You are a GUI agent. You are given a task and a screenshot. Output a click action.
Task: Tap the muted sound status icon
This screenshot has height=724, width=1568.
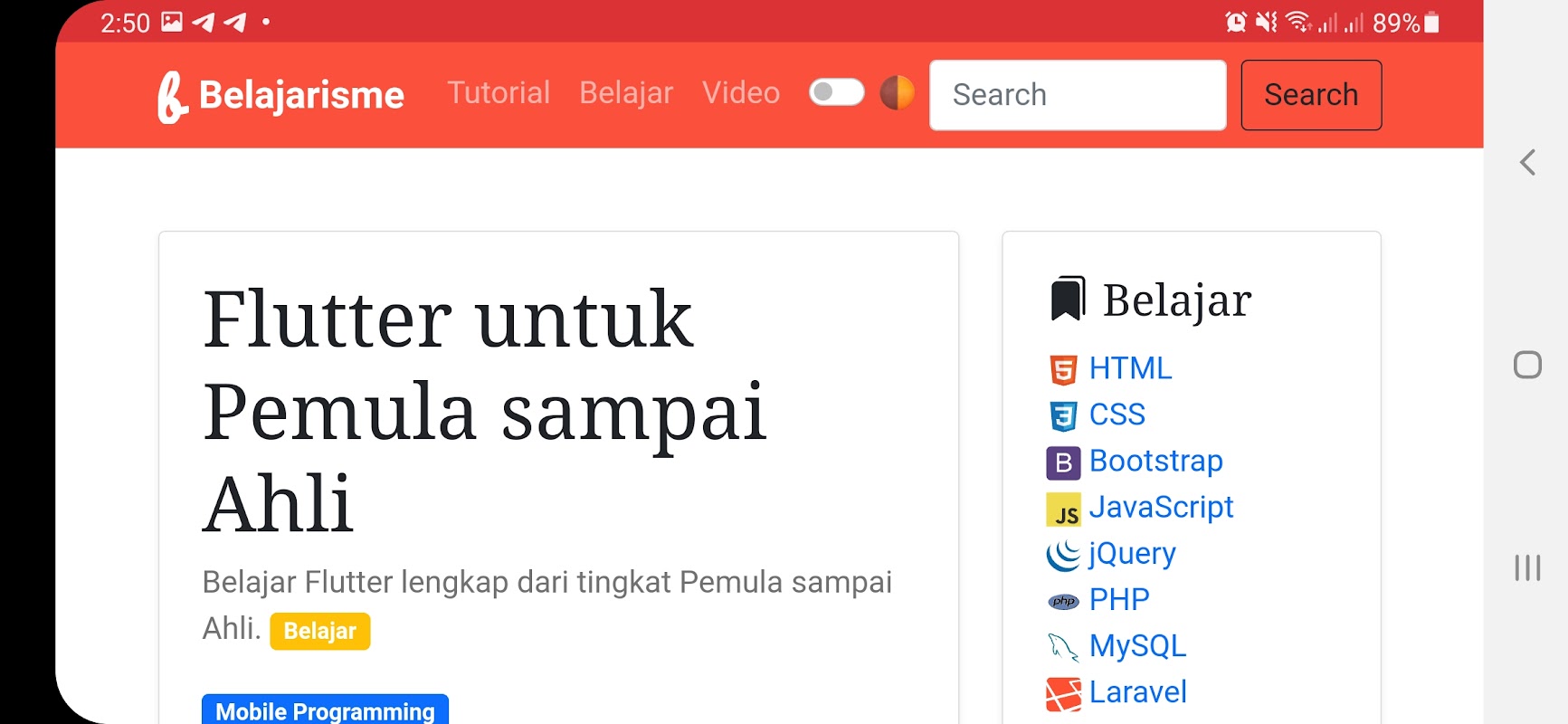click(x=1267, y=22)
